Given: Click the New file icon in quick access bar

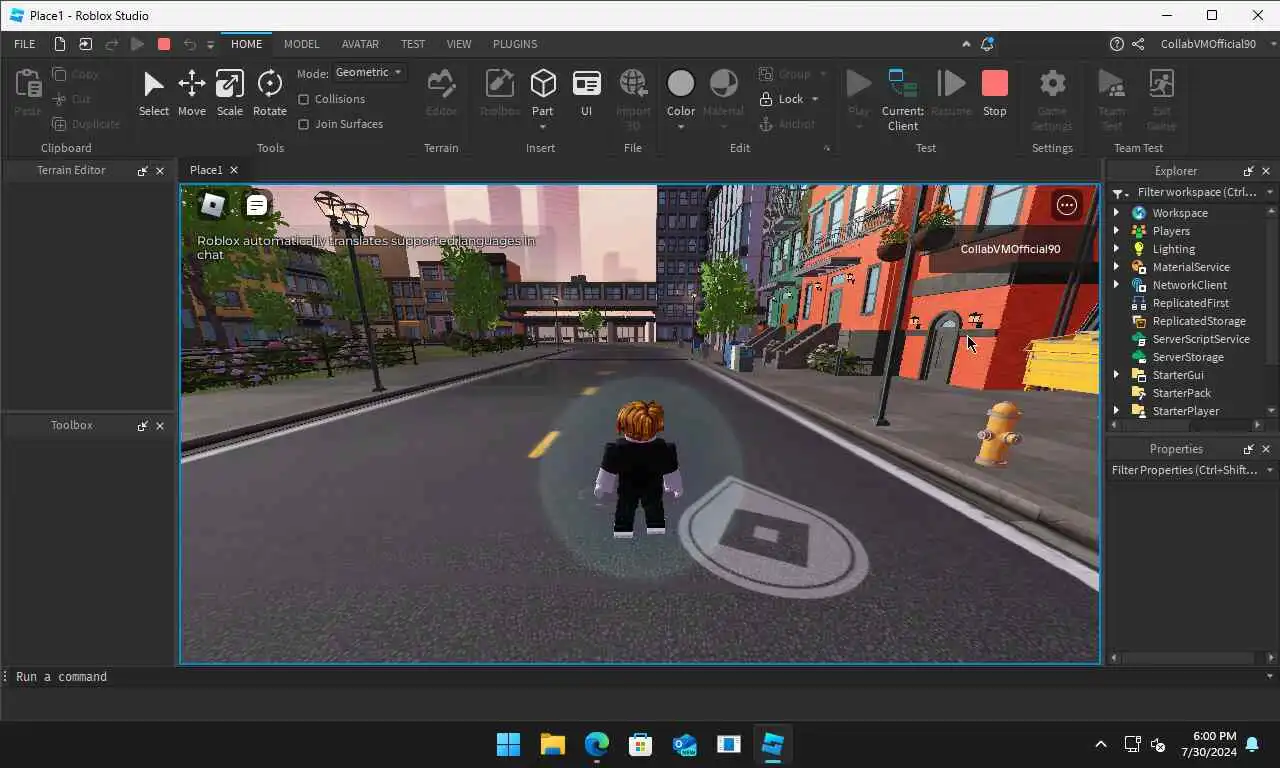Looking at the screenshot, I should 60,44.
